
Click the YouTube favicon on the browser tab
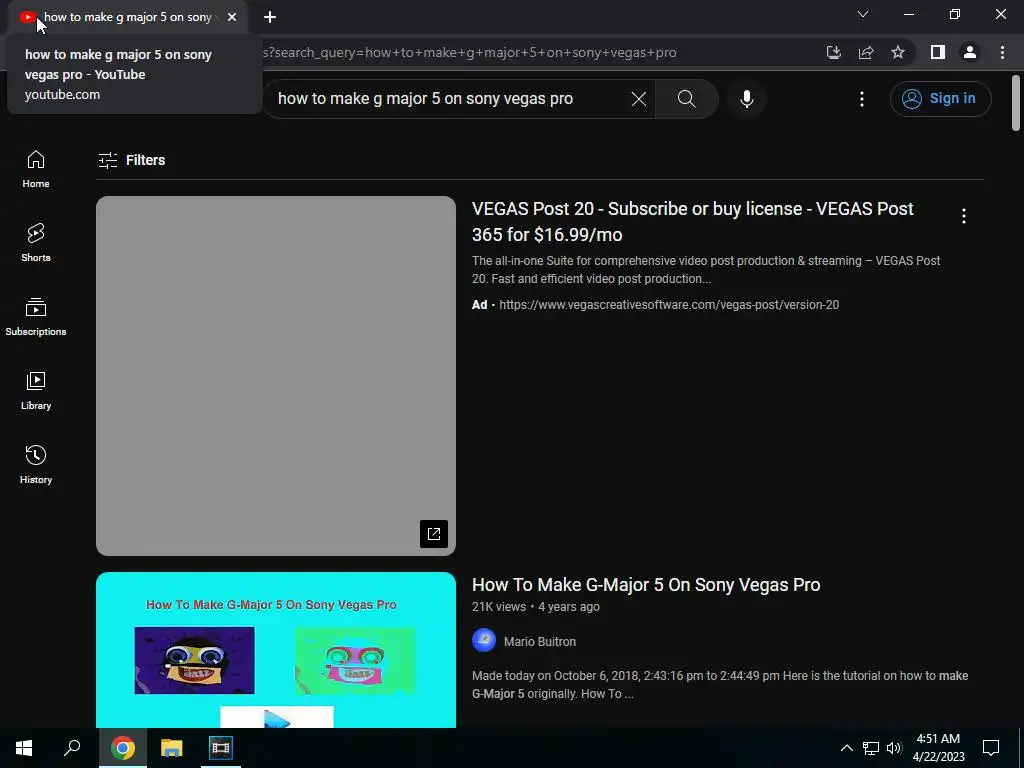coord(27,17)
